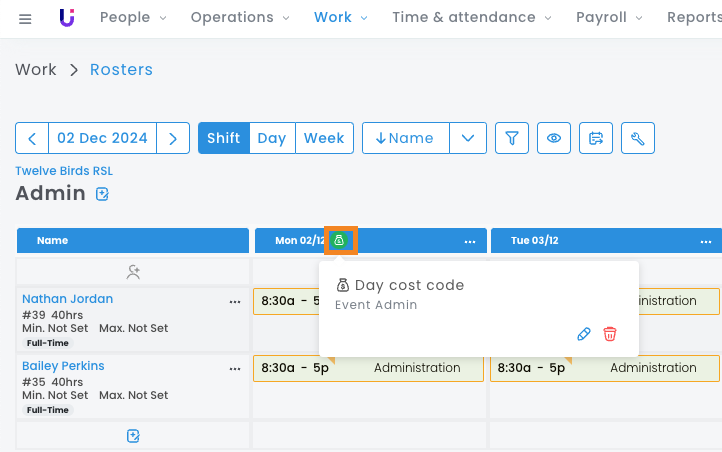722x452 pixels.
Task: Go to next date with right arrow
Action: click(x=173, y=138)
